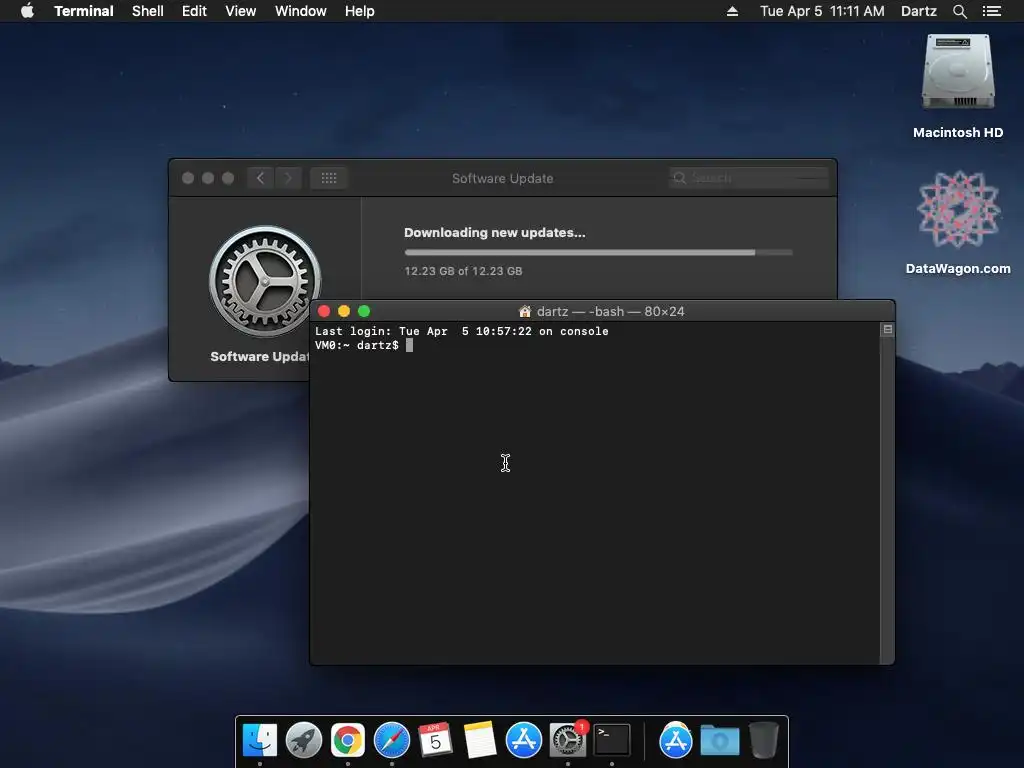Open Downloads folder stack in Dock
This screenshot has width=1024, height=768.
pos(720,741)
